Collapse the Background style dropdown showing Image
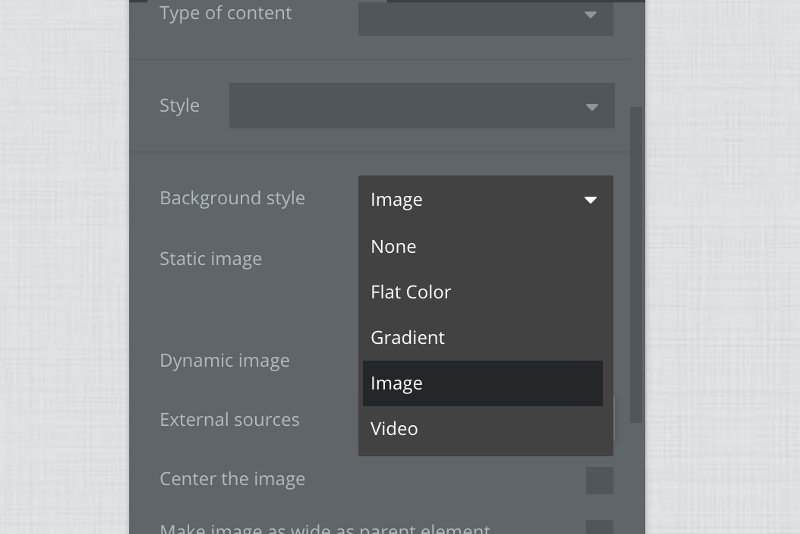Screen dimensions: 800x534 point(485,200)
